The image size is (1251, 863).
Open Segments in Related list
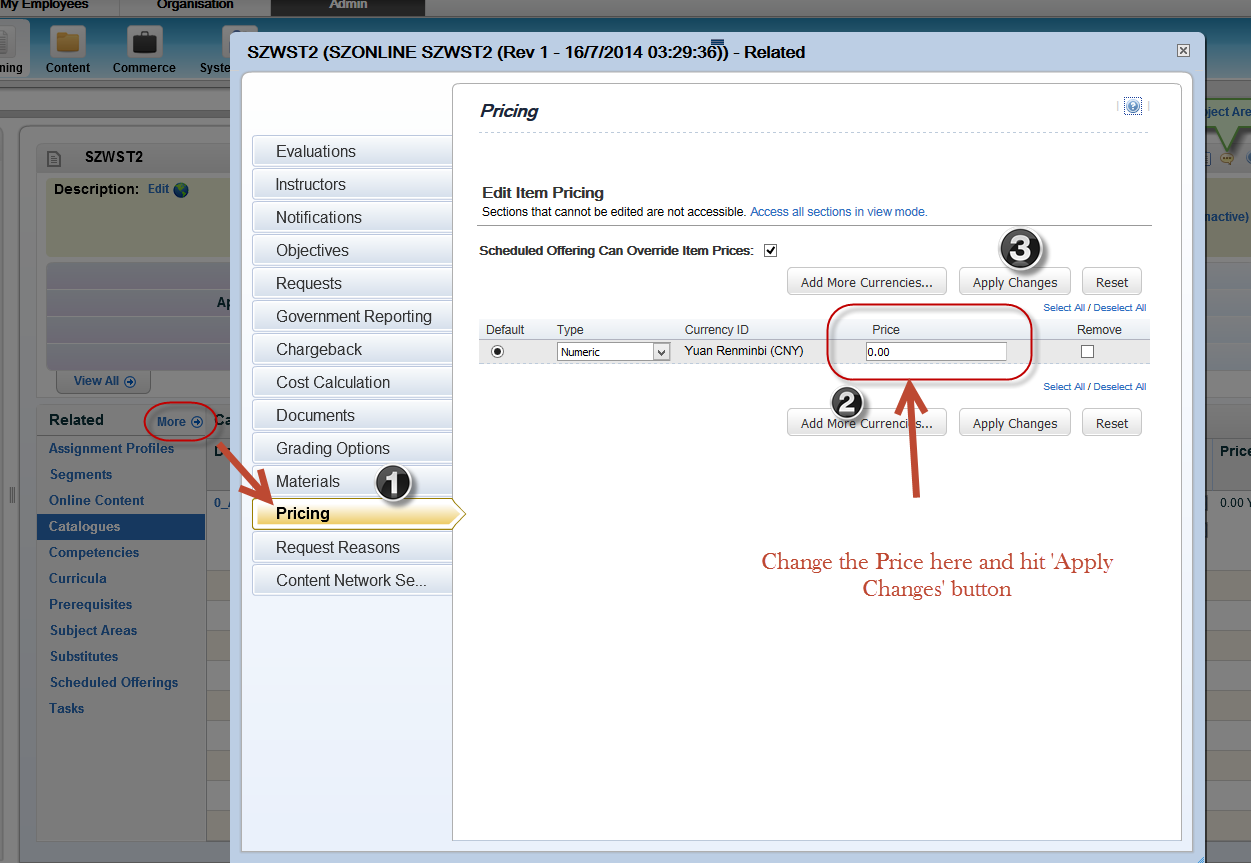point(81,474)
